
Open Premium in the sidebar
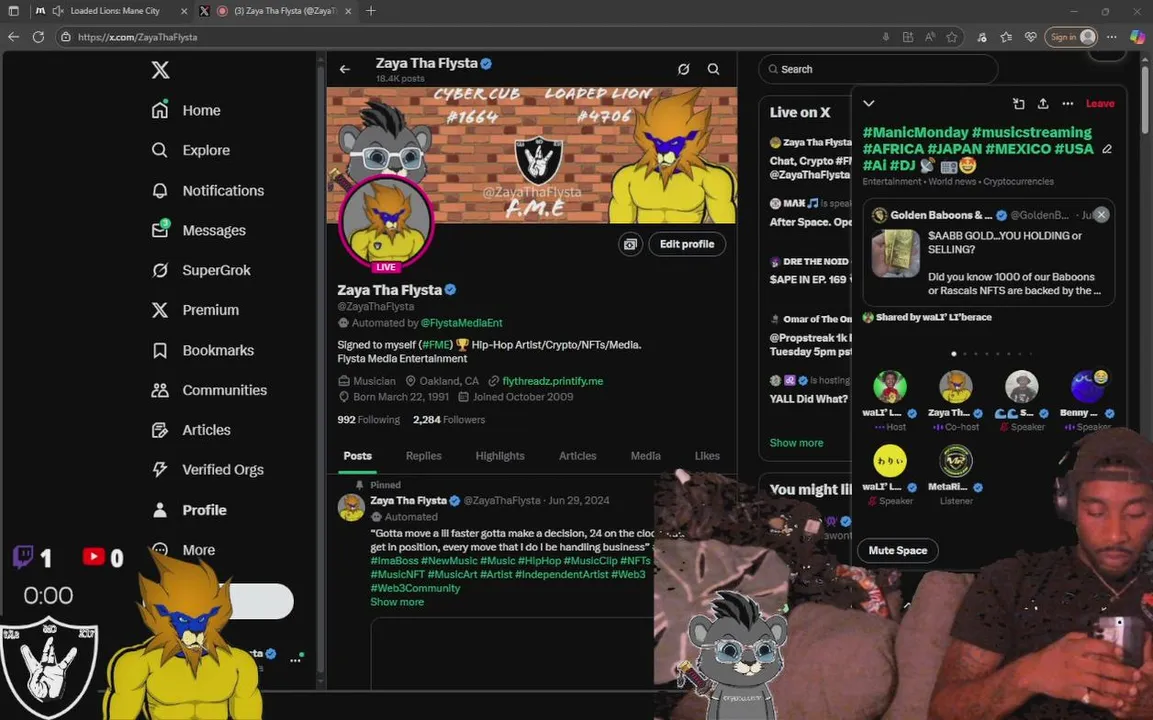(x=195, y=310)
